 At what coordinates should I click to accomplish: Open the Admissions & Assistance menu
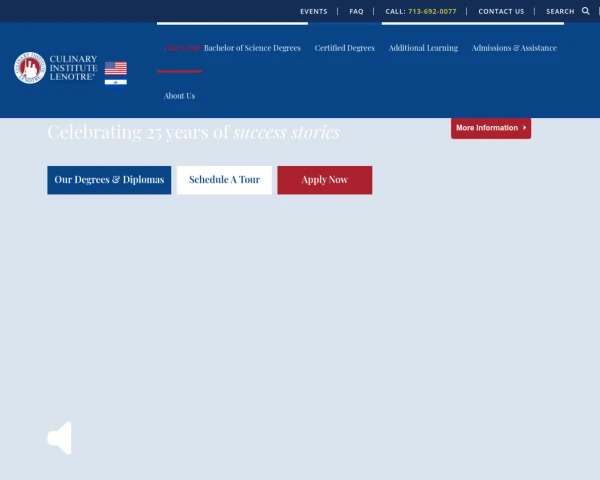(x=514, y=48)
